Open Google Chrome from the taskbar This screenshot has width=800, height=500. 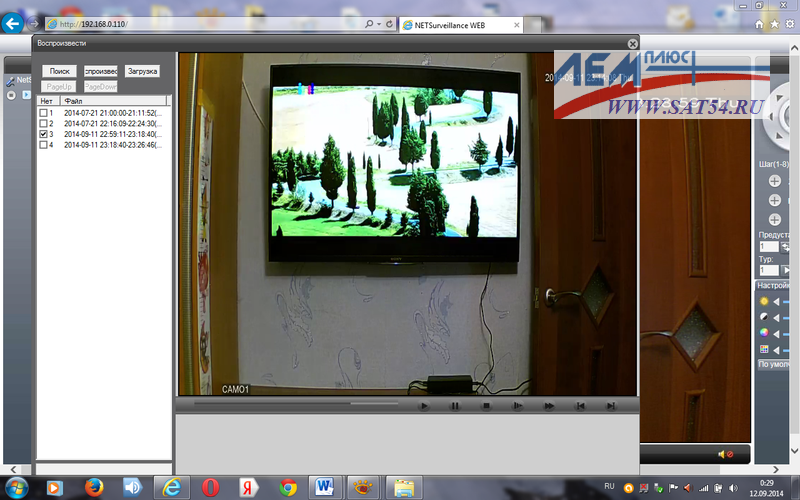[288, 488]
